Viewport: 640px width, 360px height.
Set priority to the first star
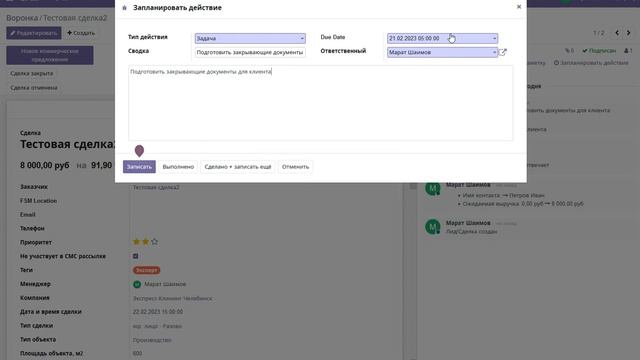136,242
